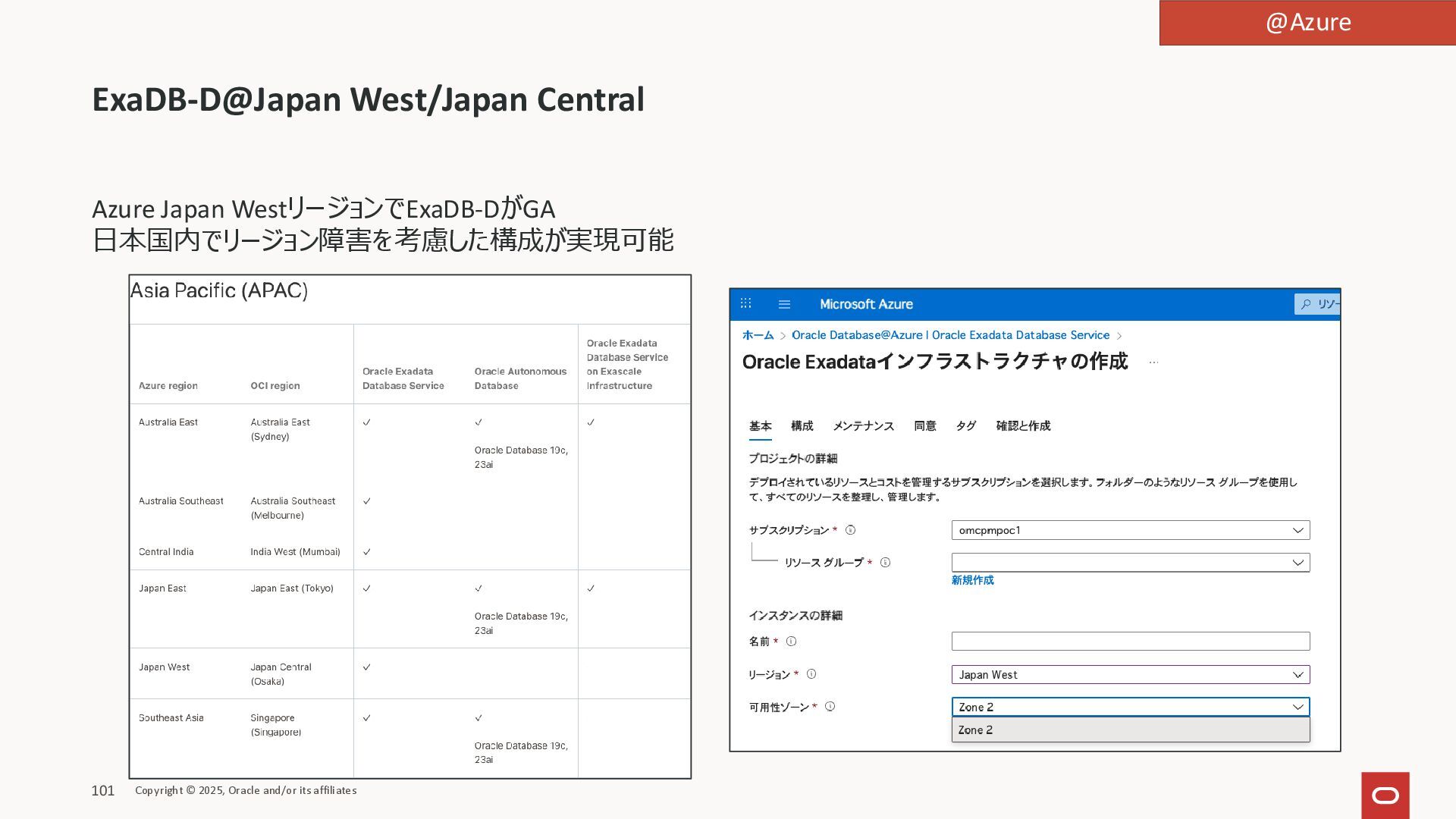
Task: Click the Microsoft Azure header title
Action: click(866, 304)
